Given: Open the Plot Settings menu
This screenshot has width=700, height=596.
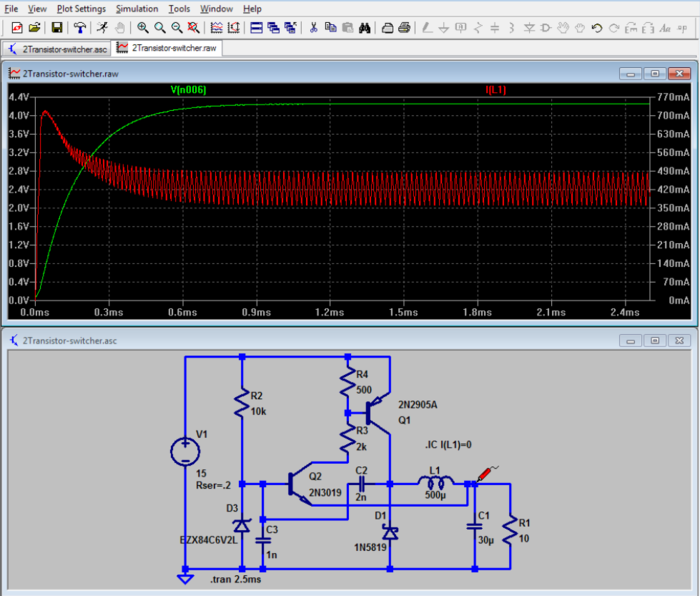Looking at the screenshot, I should tap(81, 9).
